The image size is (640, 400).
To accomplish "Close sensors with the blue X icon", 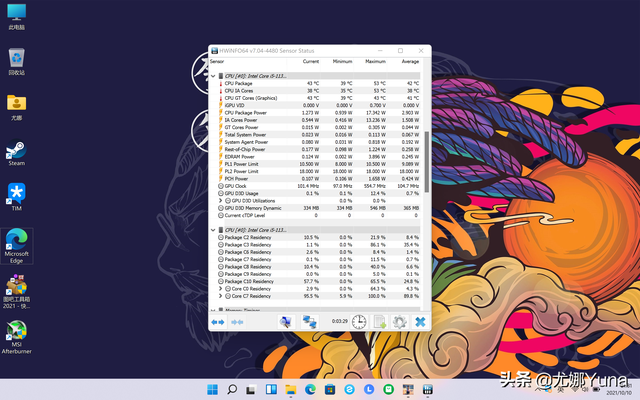I will click(x=420, y=321).
